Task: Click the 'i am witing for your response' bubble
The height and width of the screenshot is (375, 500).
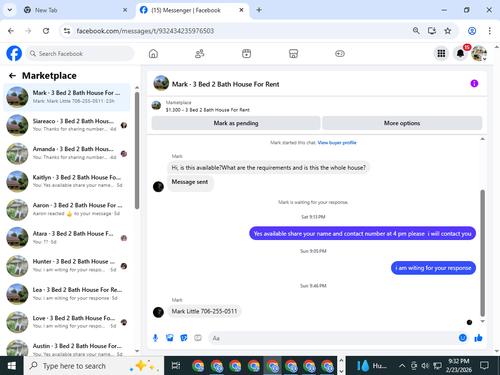Action: click(x=433, y=268)
